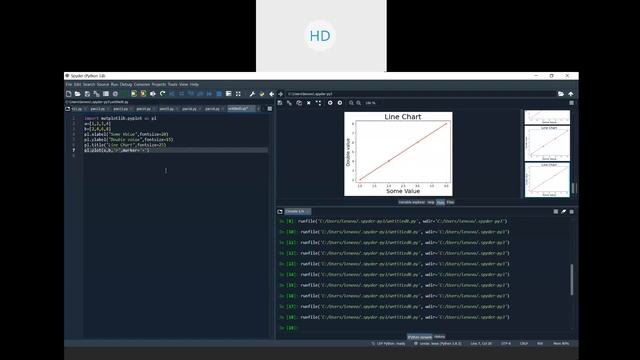The height and width of the screenshot is (360, 640).
Task: Click the New file icon in the toolbar
Action: tap(68, 94)
